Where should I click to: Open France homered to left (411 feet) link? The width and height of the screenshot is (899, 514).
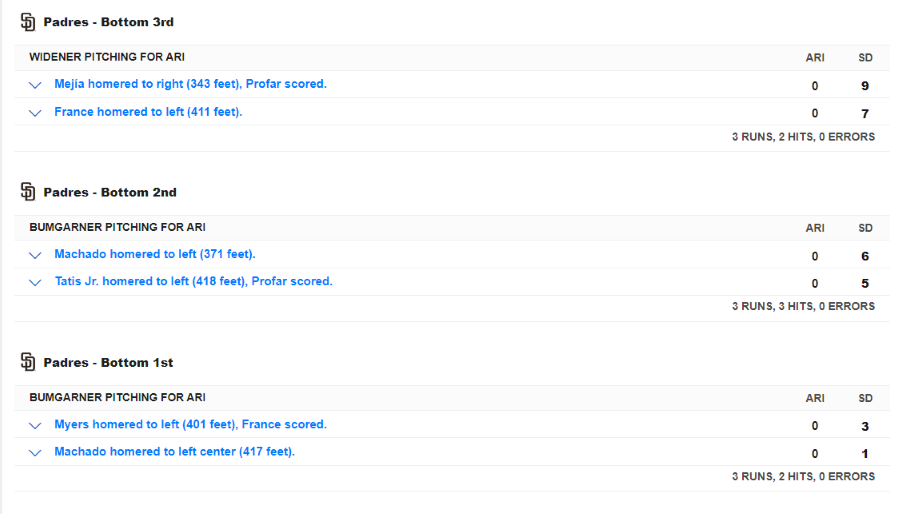(148, 112)
